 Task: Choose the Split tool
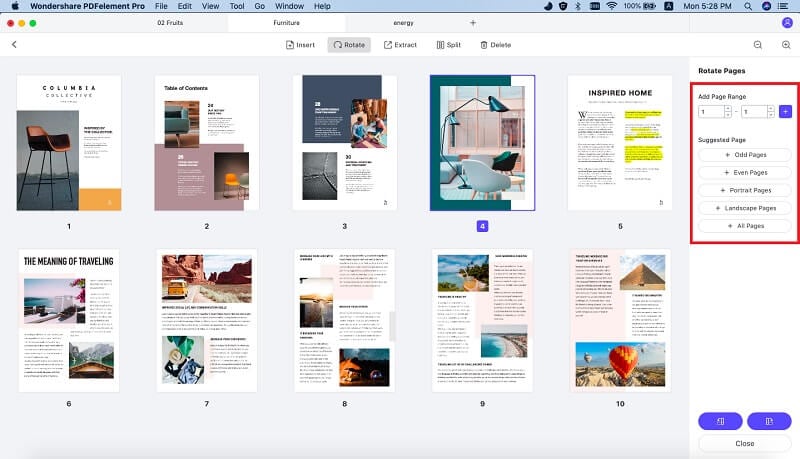pos(448,45)
